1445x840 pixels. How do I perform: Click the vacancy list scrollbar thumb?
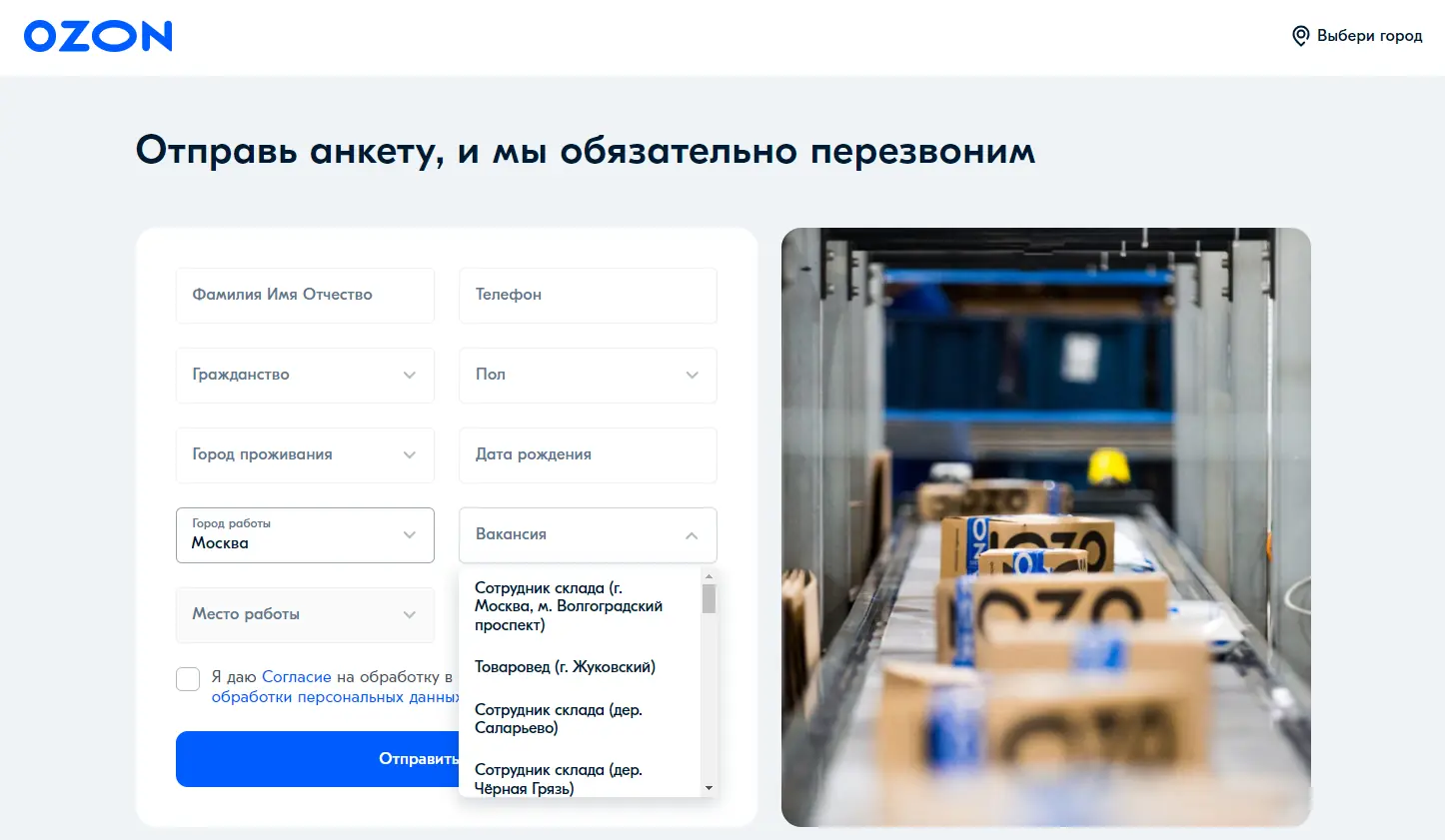point(709,599)
